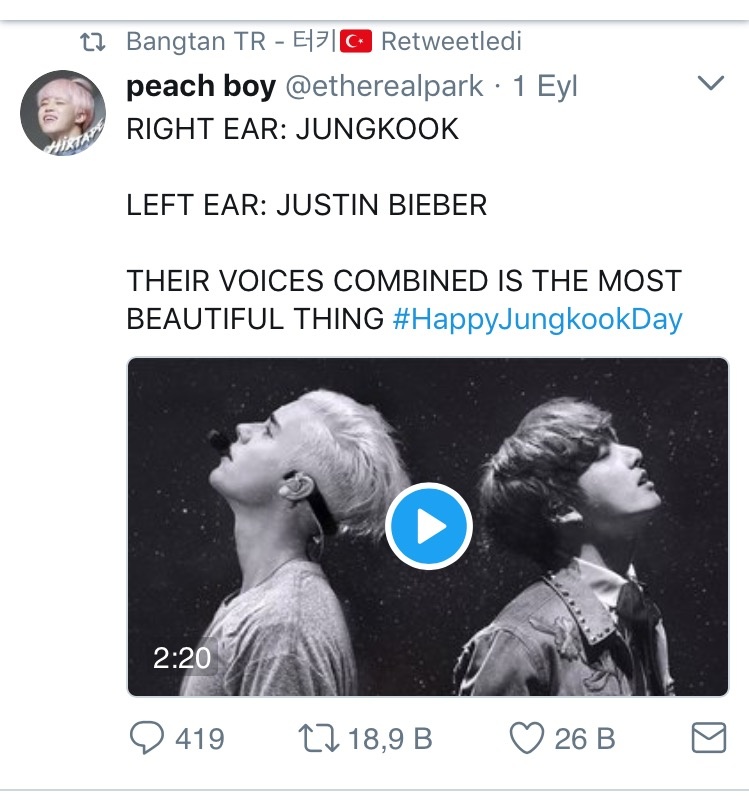Image resolution: width=749 pixels, height=809 pixels.
Task: Open the @etherealpark handle
Action: (x=385, y=87)
